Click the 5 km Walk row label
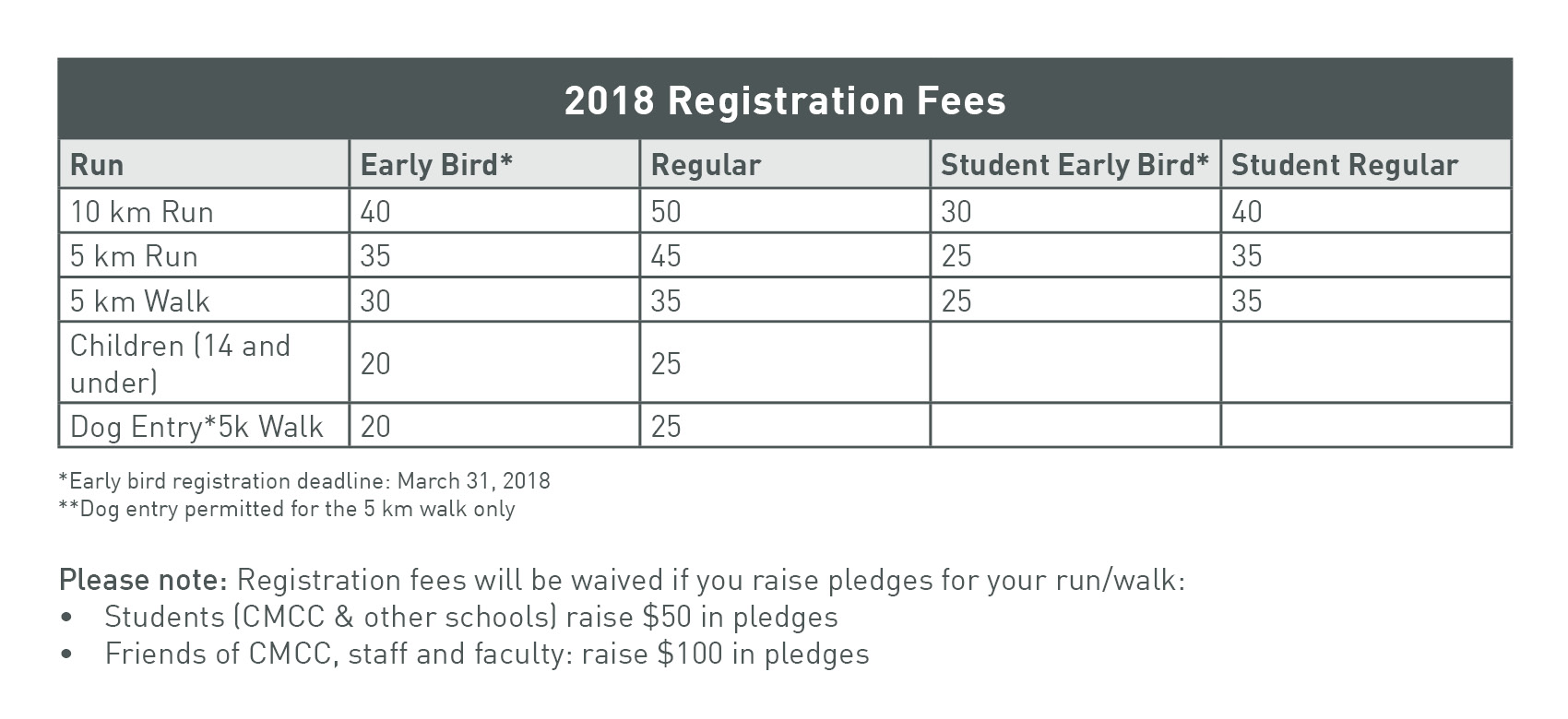Image resolution: width=1568 pixels, height=719 pixels. (140, 301)
